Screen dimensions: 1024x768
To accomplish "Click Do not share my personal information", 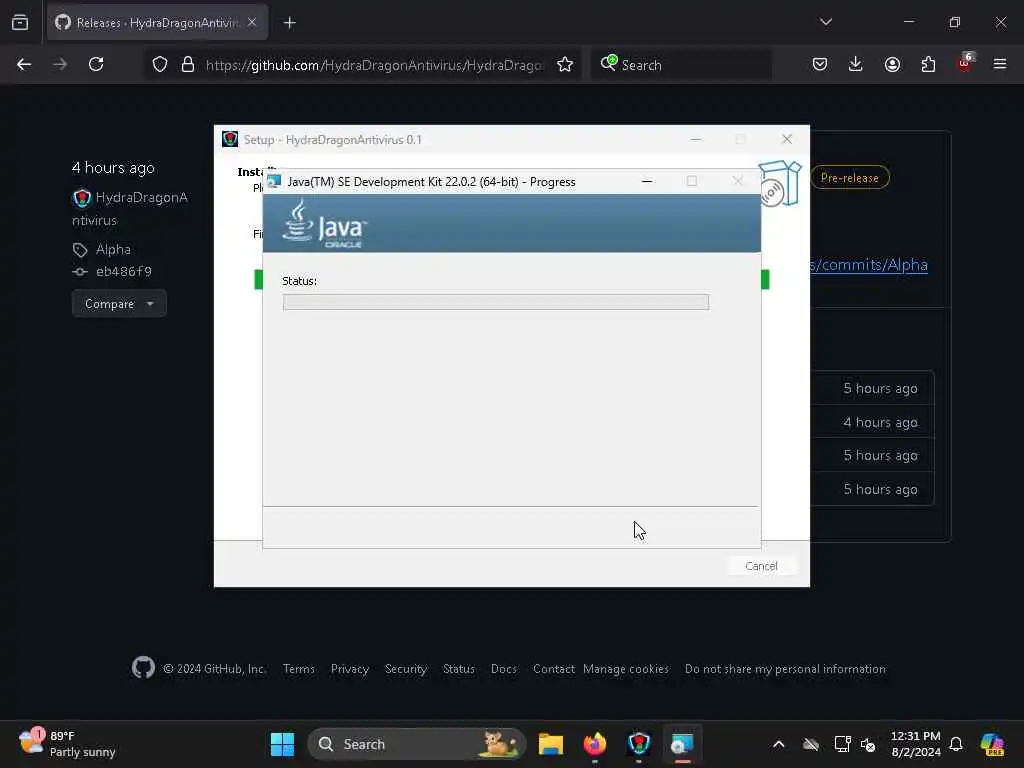I will coord(785,669).
